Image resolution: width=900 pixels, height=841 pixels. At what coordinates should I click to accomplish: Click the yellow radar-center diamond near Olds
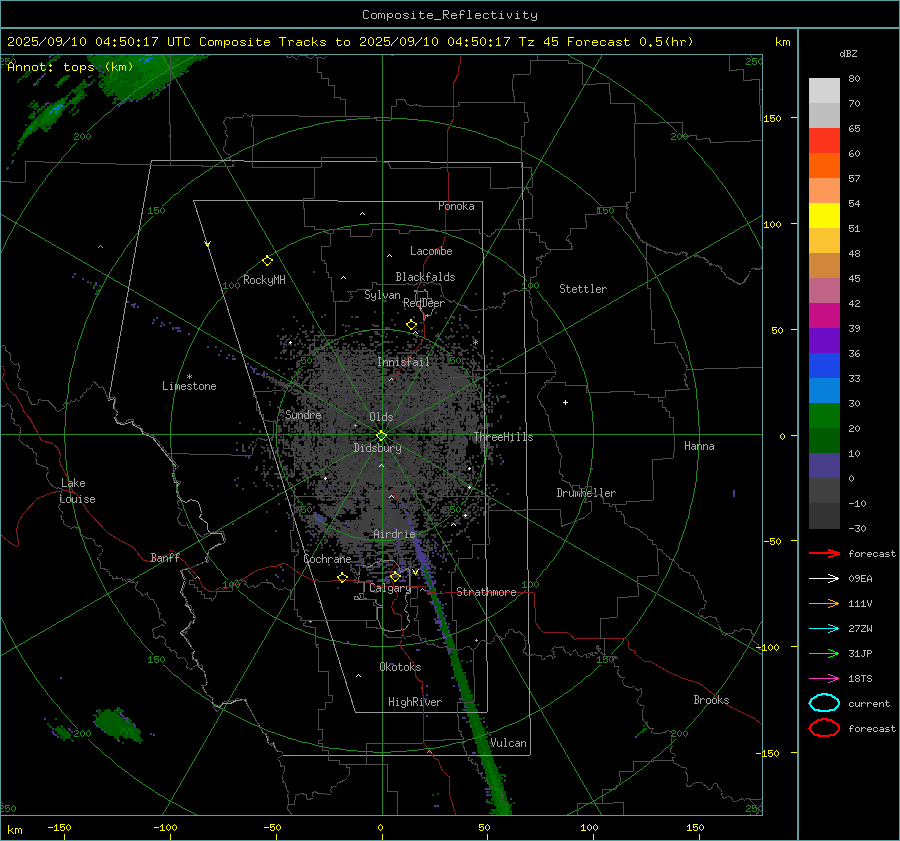381,435
